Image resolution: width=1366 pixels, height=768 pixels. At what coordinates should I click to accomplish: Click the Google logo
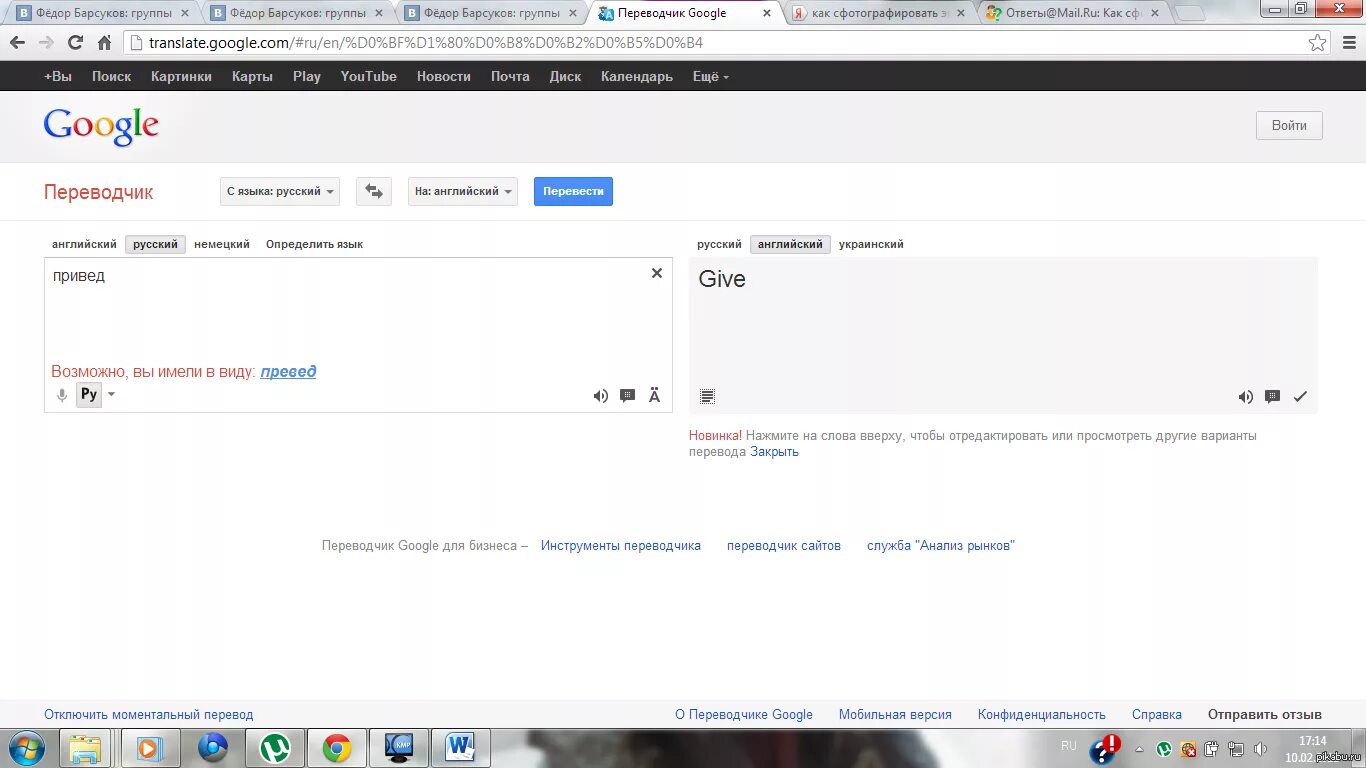[x=101, y=126]
